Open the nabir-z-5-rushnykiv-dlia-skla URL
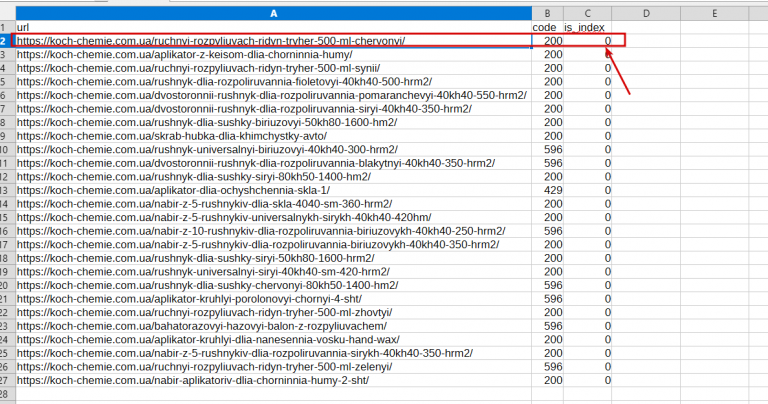This screenshot has height=404, width=768. [204, 204]
